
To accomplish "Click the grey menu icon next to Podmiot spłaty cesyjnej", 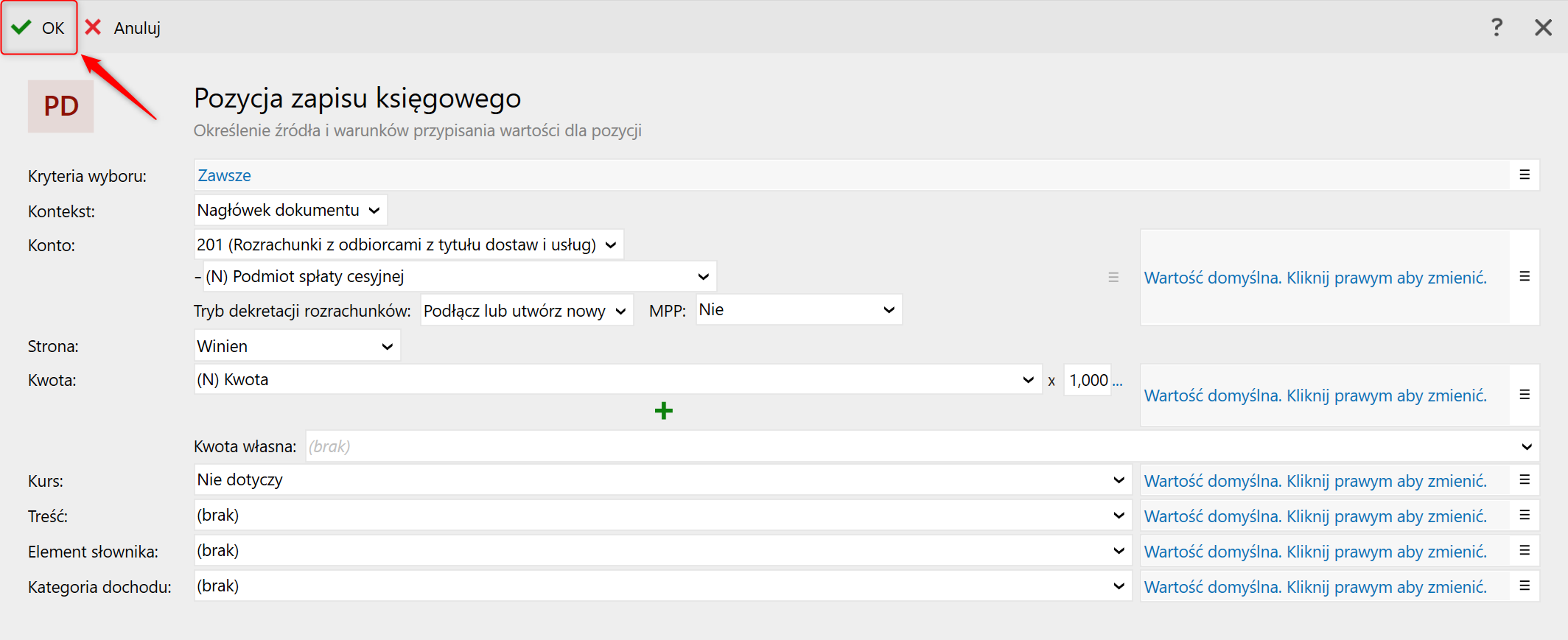I will [x=1113, y=278].
